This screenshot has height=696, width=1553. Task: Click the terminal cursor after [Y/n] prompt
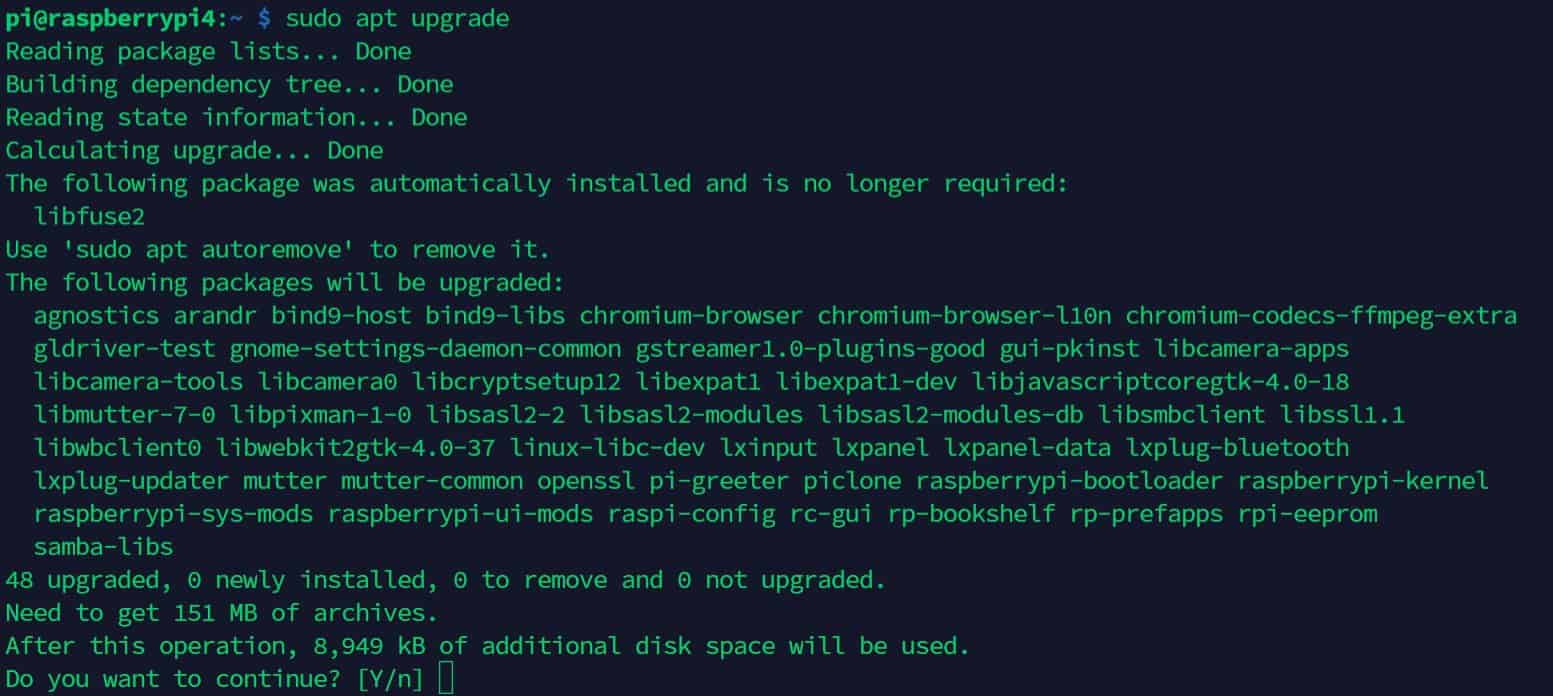point(446,678)
